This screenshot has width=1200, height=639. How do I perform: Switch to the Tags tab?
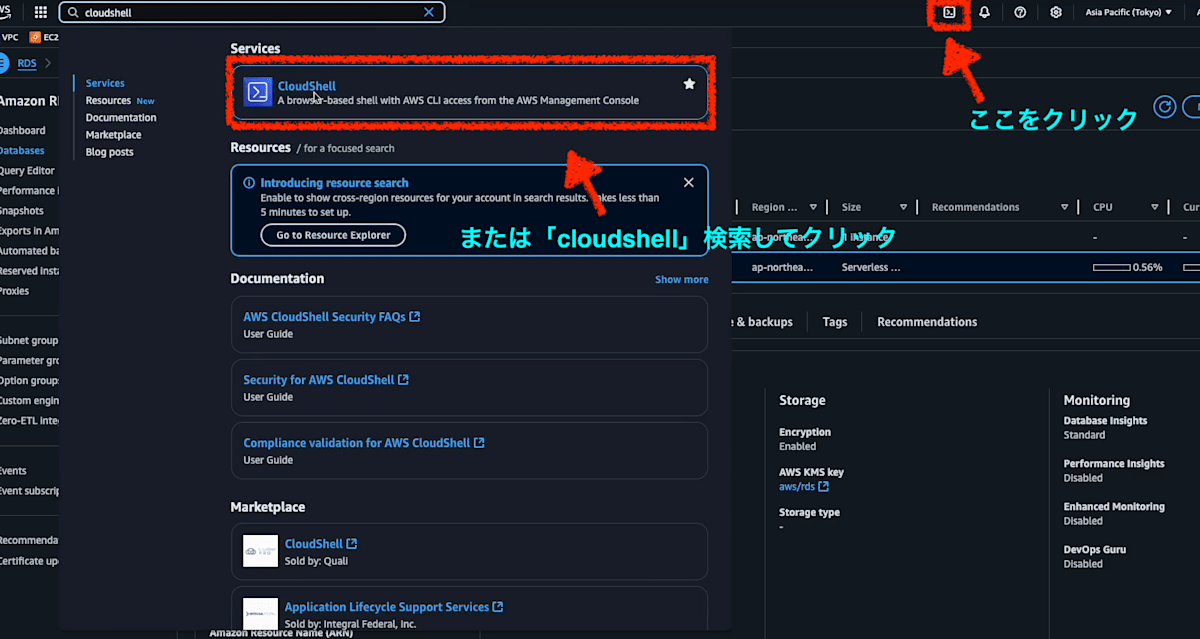click(x=835, y=322)
